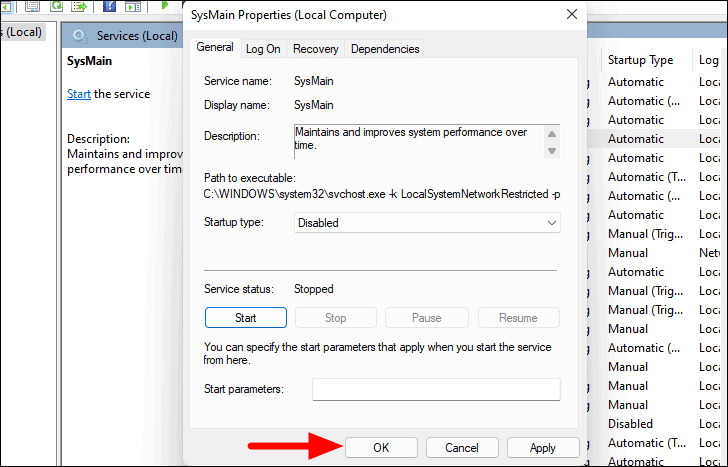The height and width of the screenshot is (467, 728).
Task: Click the gear icon beside Services (Local) header
Action: click(x=80, y=36)
